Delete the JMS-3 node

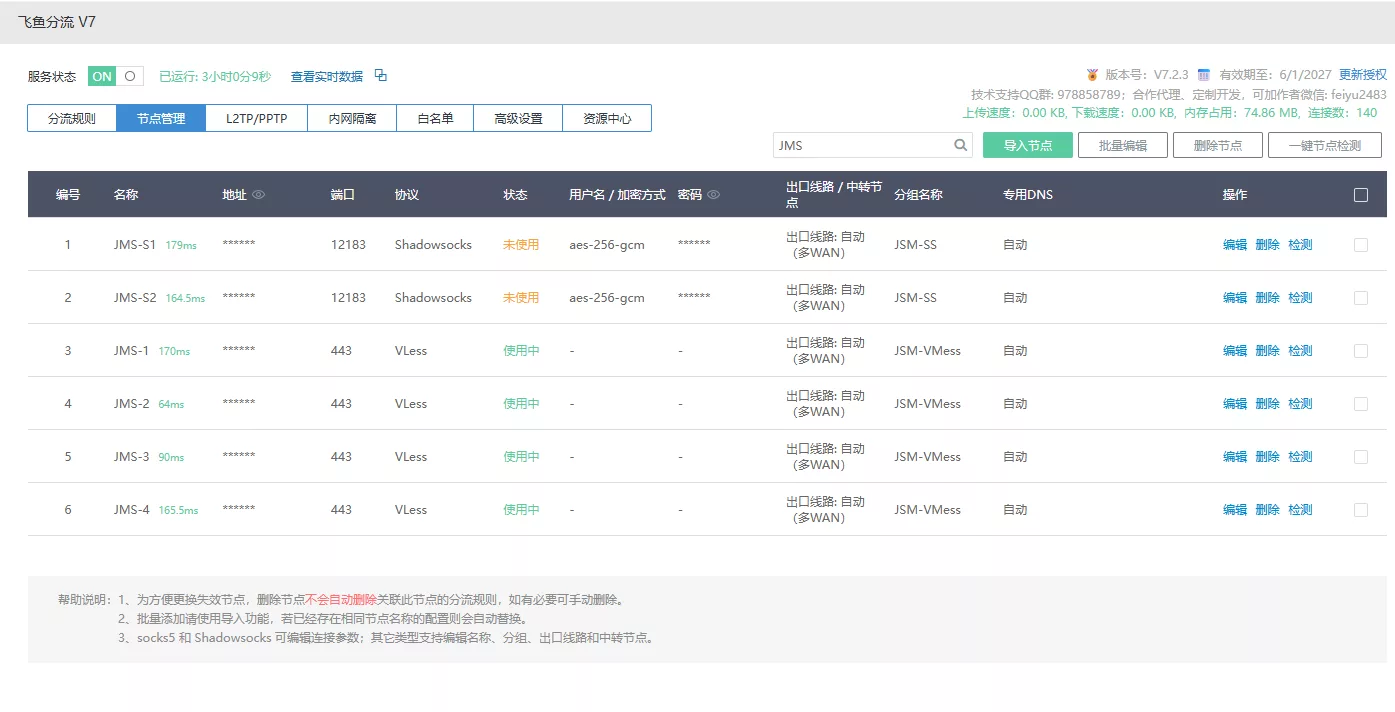tap(1267, 456)
